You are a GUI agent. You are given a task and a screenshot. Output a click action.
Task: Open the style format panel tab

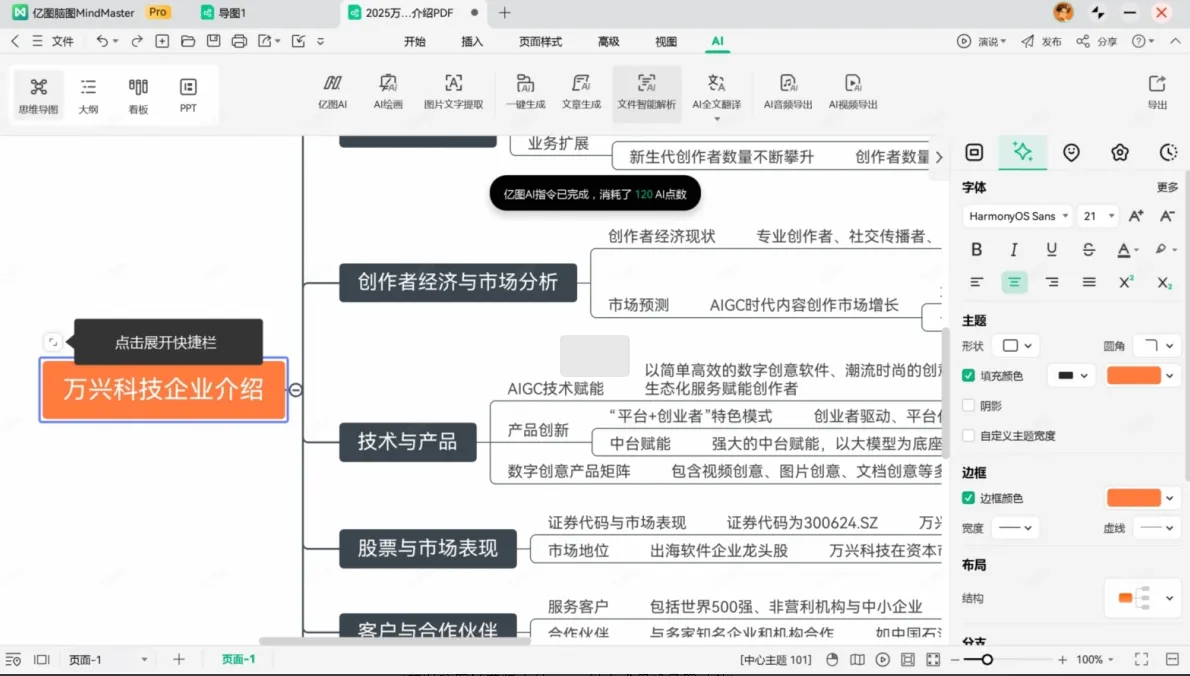tap(1022, 152)
